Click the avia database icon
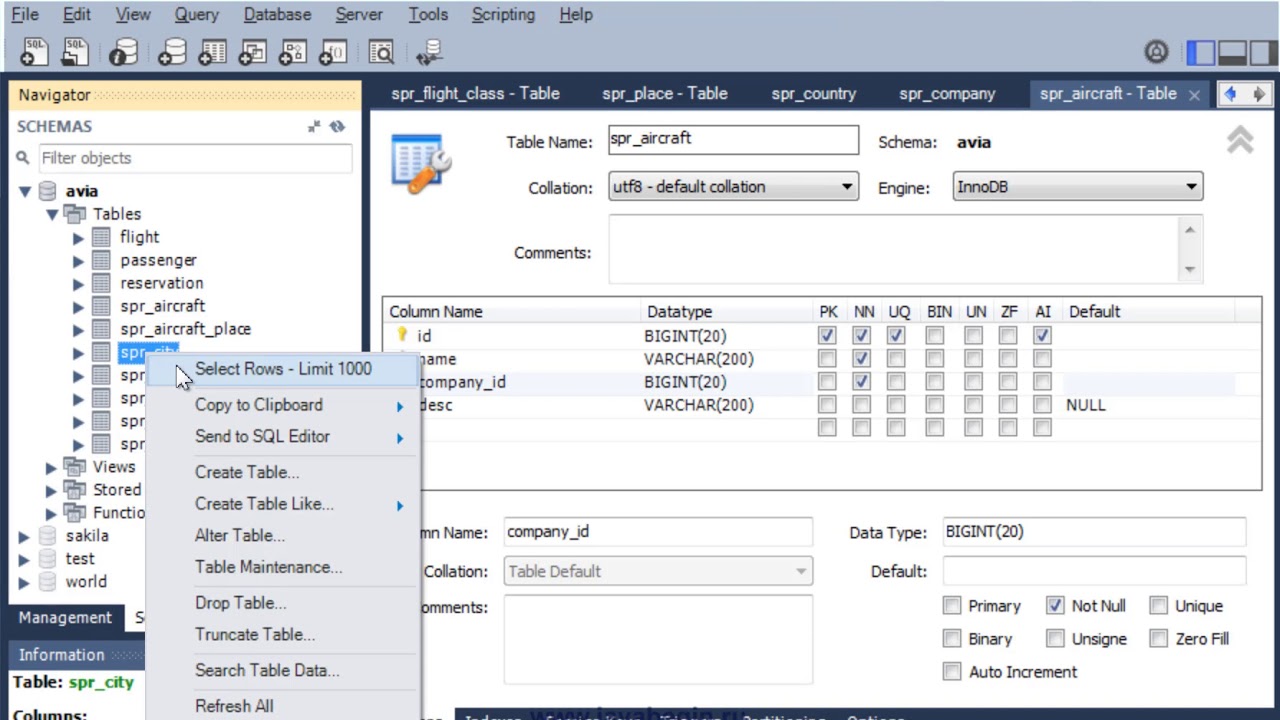This screenshot has width=1280, height=720. (x=48, y=191)
